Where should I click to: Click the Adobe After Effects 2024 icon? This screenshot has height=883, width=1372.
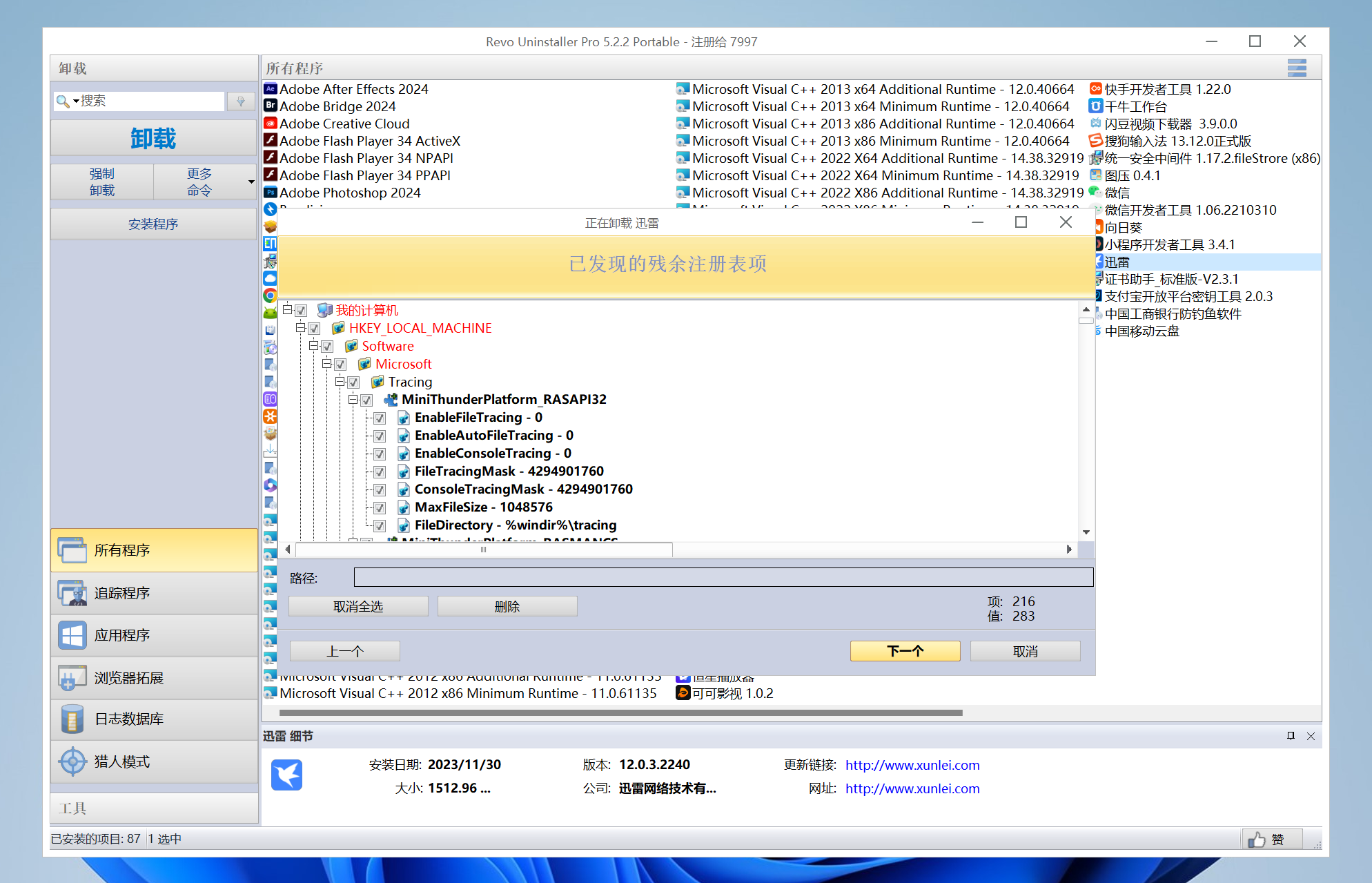(271, 89)
